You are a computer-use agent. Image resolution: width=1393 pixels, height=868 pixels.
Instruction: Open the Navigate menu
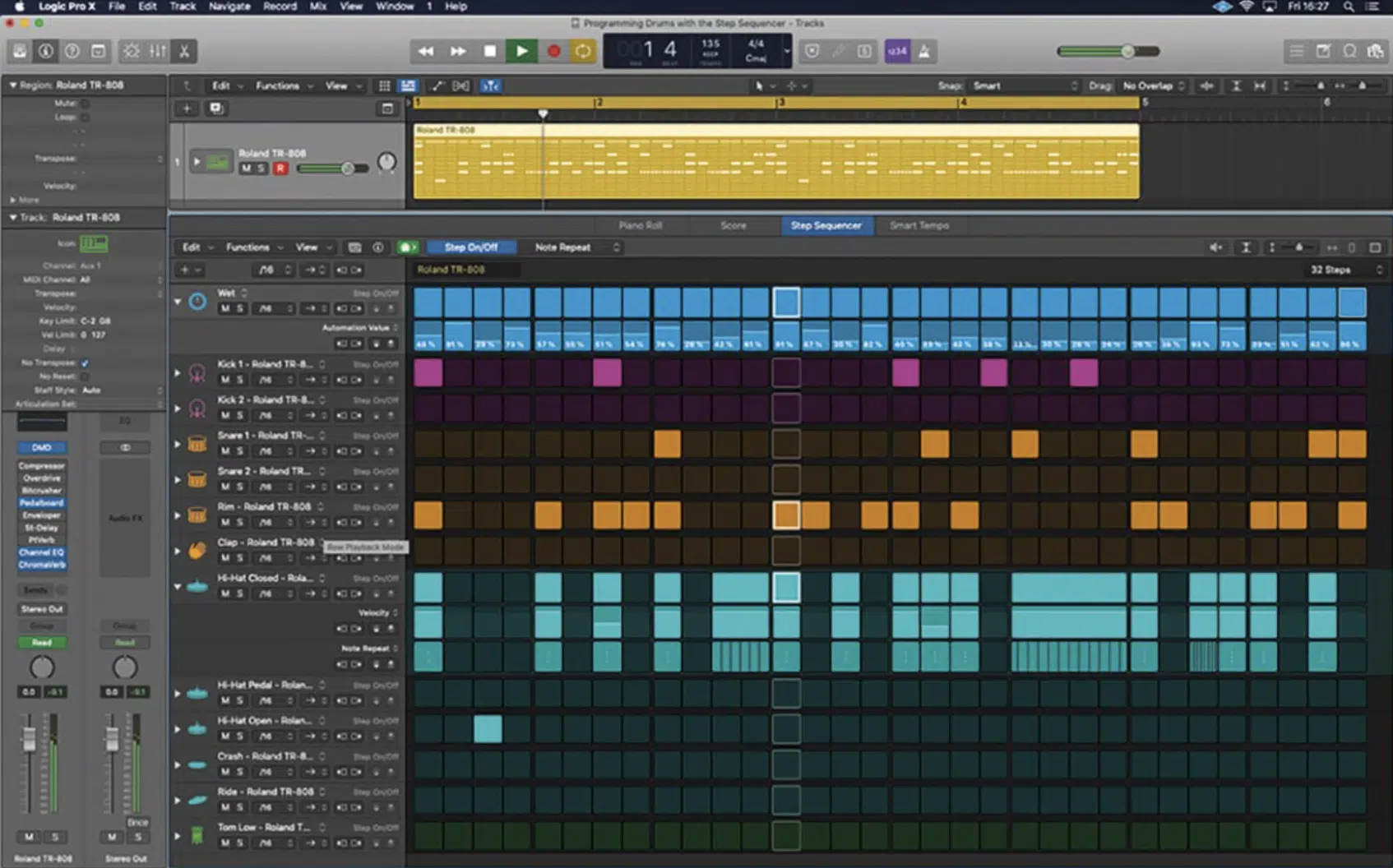click(229, 7)
